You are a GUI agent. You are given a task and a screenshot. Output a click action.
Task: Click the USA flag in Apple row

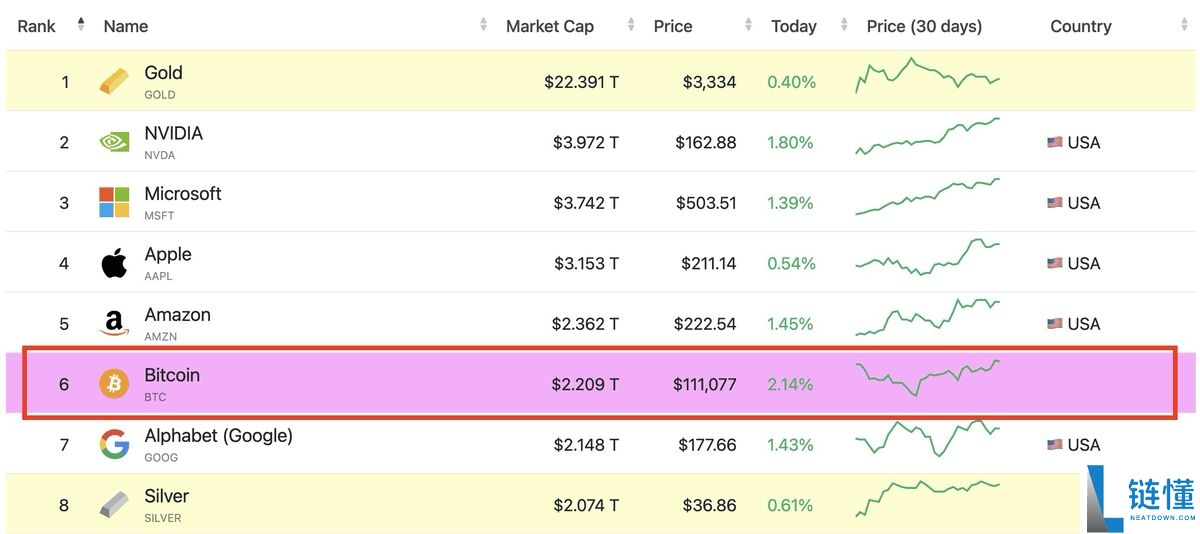pos(1055,263)
